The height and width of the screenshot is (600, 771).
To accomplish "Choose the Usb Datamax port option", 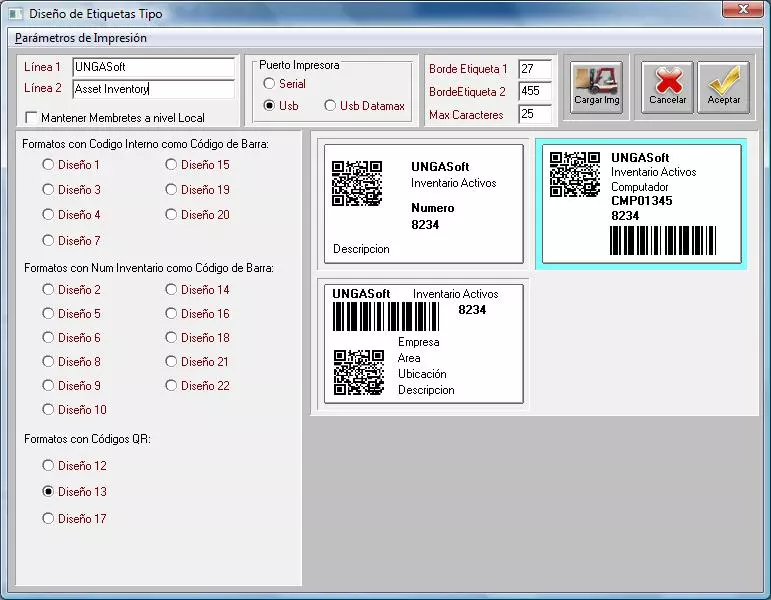I will tap(331, 106).
